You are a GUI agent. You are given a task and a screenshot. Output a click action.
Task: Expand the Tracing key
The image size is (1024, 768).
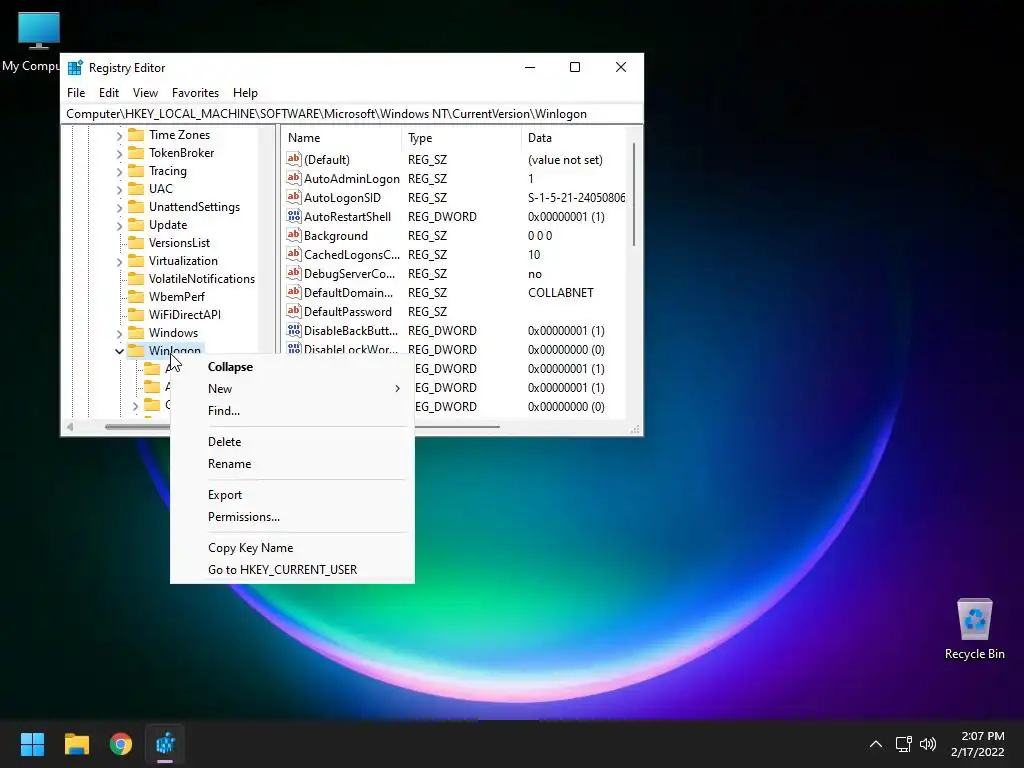point(119,172)
